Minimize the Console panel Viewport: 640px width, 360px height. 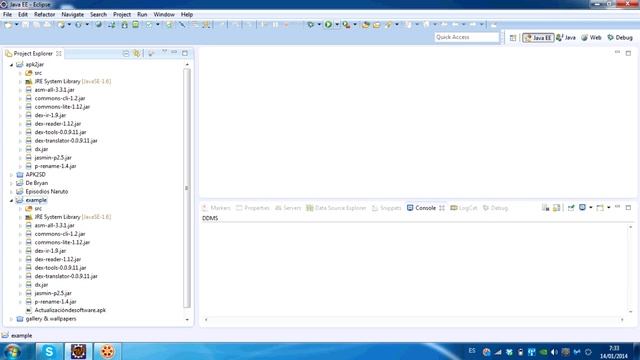[618, 207]
